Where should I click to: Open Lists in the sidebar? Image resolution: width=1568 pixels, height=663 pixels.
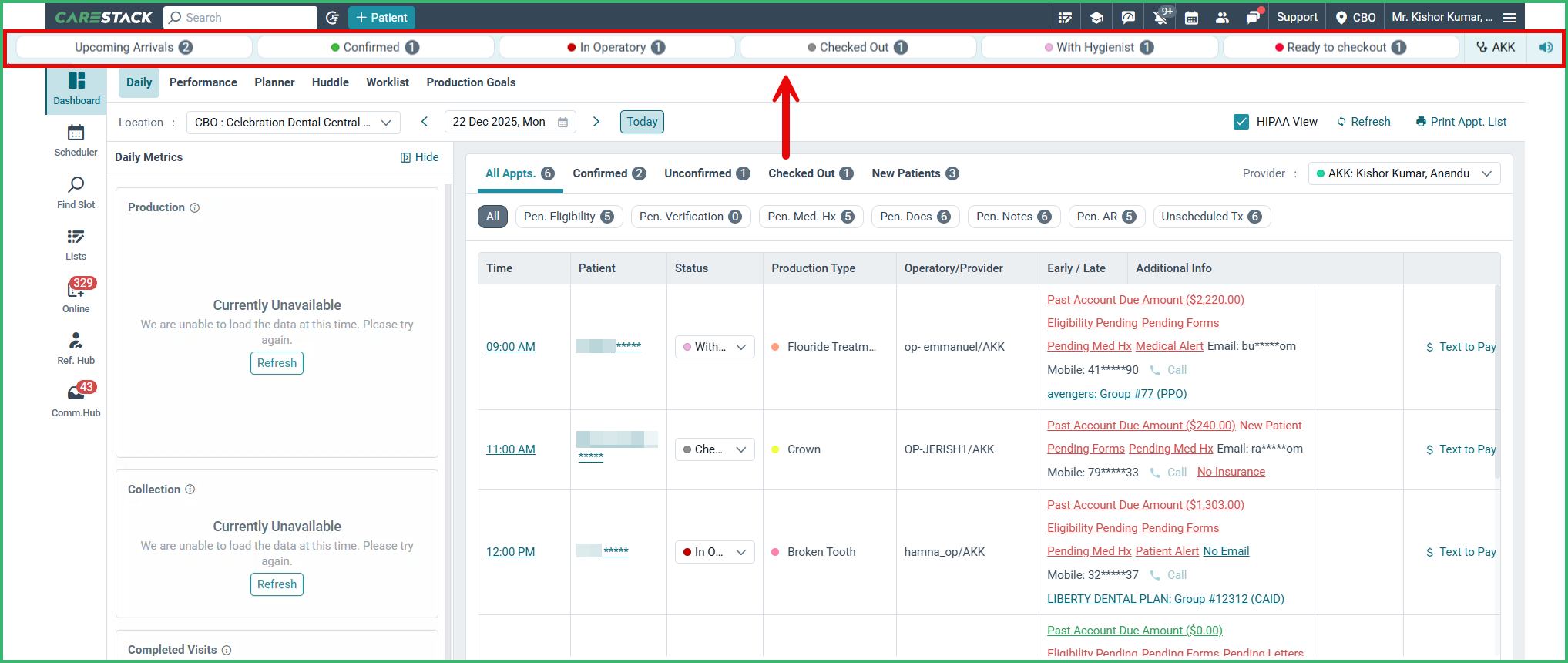click(76, 244)
